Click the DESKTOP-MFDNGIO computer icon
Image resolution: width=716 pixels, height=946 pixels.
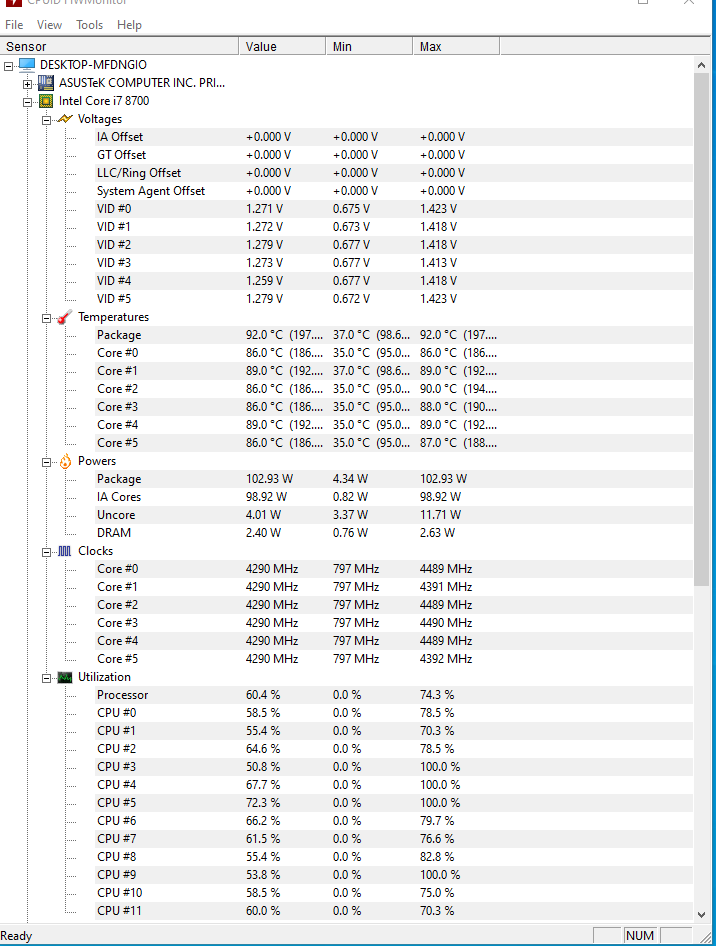(x=27, y=65)
